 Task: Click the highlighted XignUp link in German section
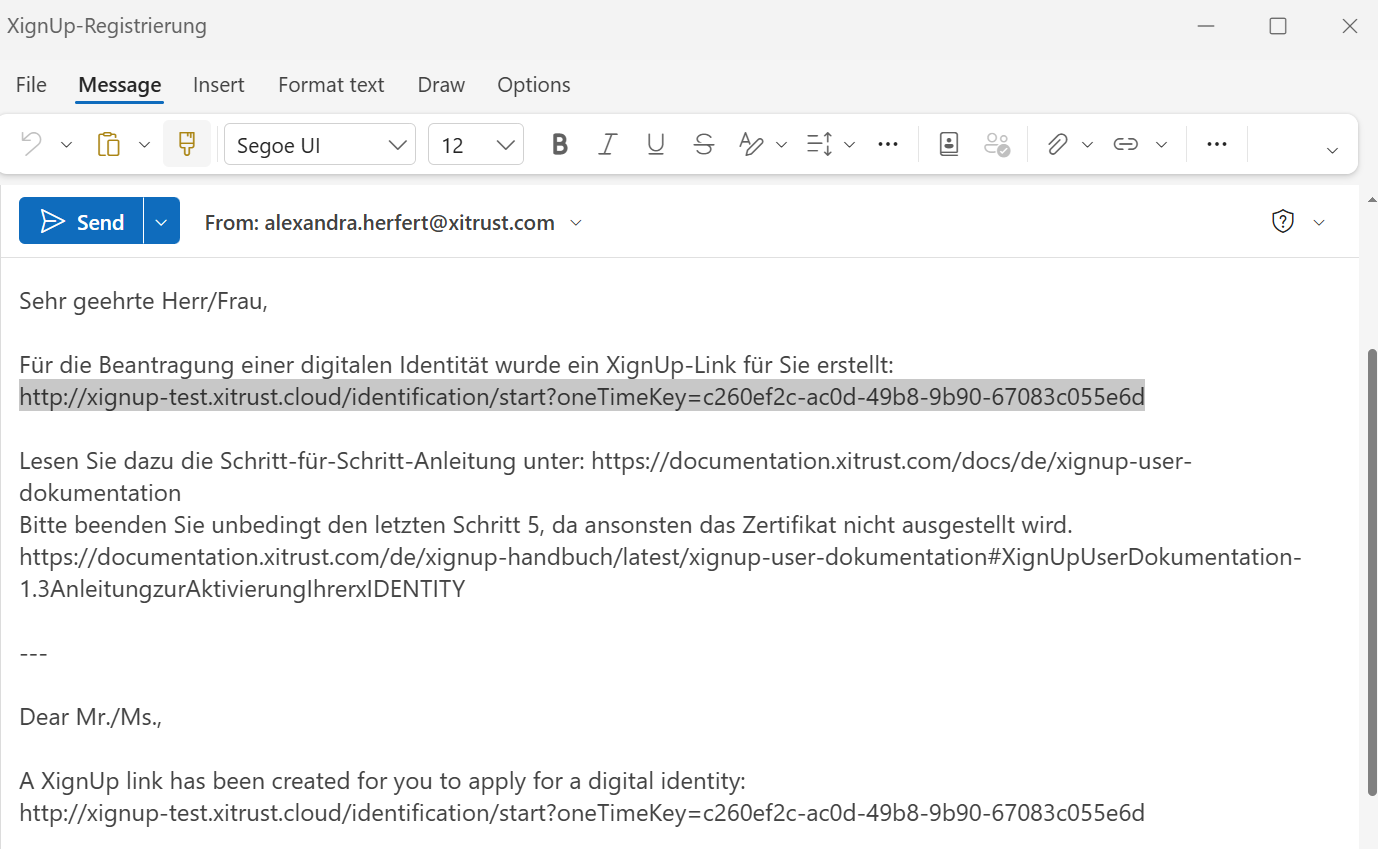582,397
